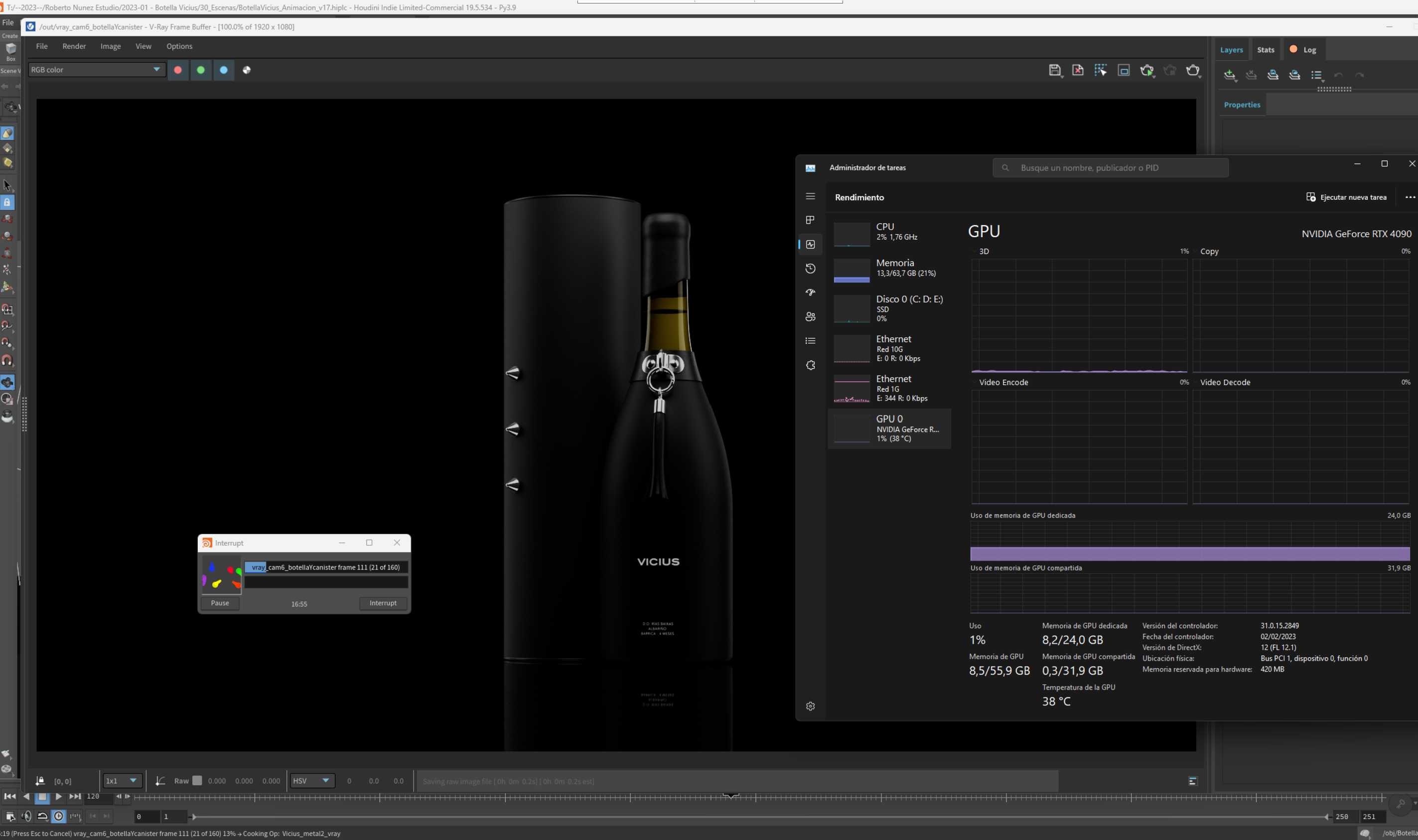Click the audio speaker icon in playbar
The width and height of the screenshot is (1418, 840).
pyautogui.click(x=26, y=816)
